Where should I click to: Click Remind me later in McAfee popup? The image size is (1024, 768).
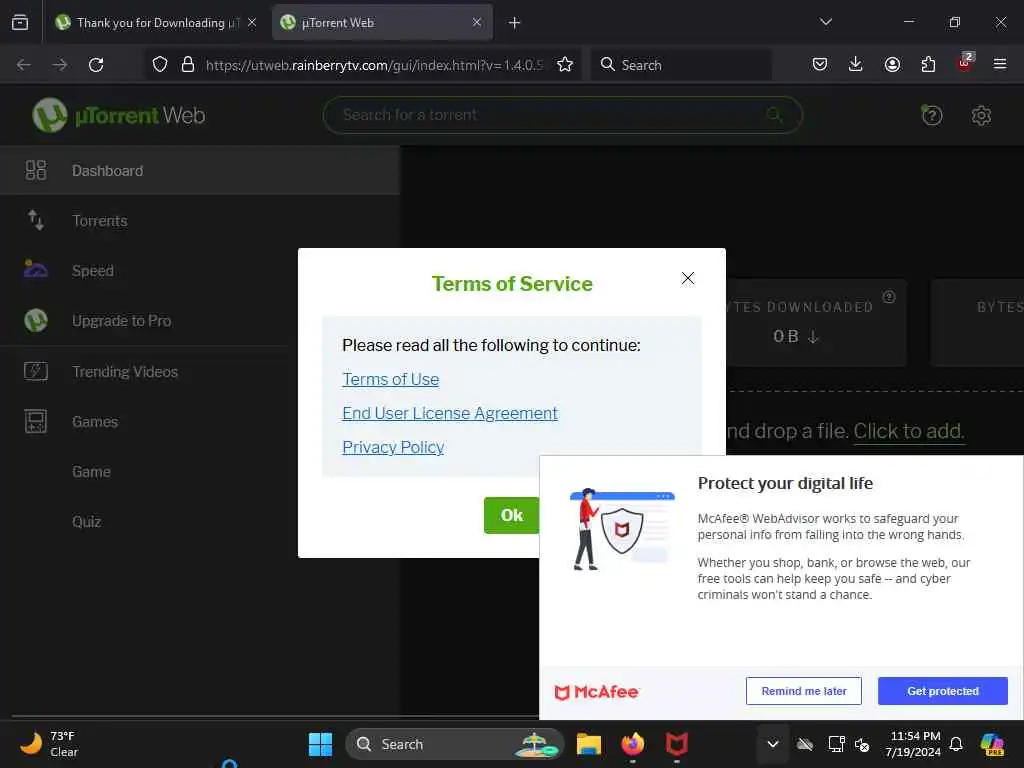click(803, 691)
